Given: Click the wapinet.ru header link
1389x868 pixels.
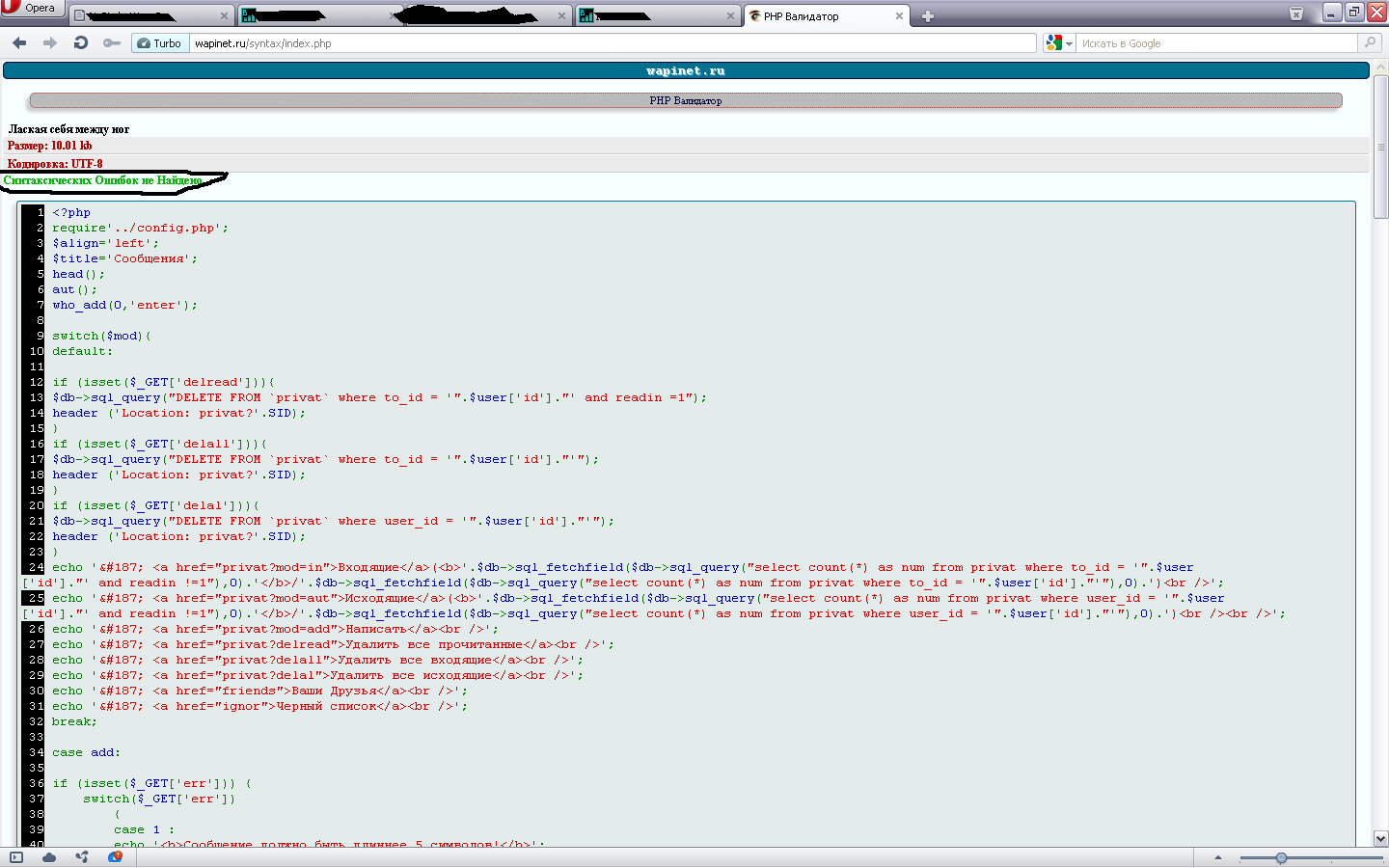Looking at the screenshot, I should point(686,70).
